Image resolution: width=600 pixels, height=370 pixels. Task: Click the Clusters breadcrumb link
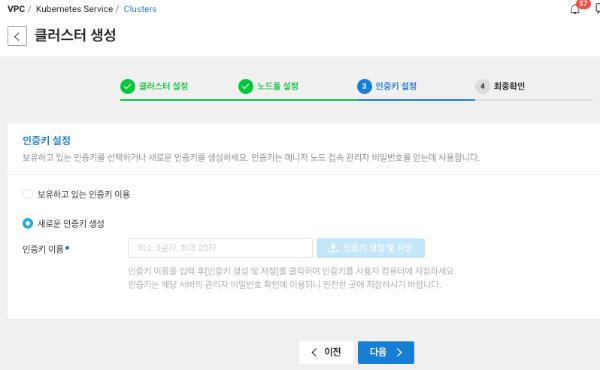(x=140, y=9)
